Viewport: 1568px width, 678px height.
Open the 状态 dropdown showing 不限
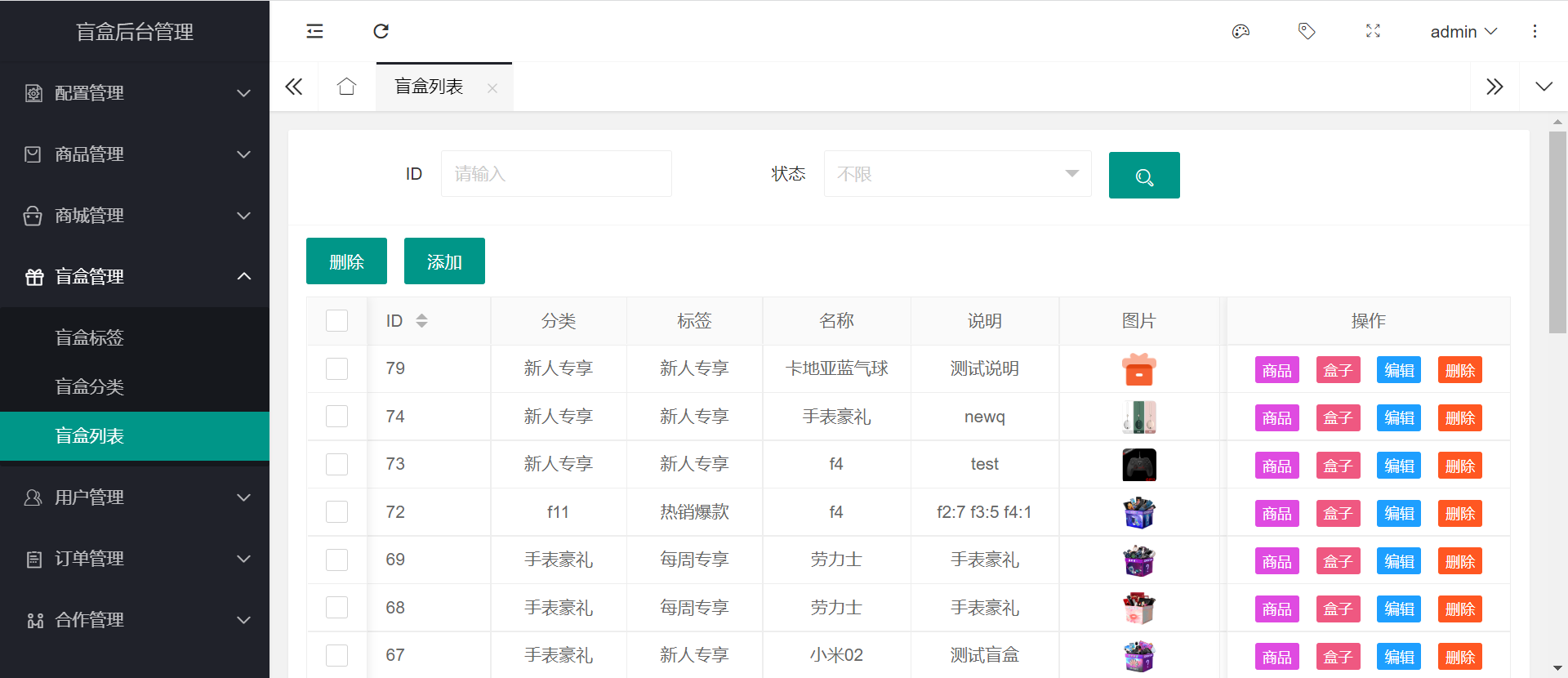(x=957, y=174)
